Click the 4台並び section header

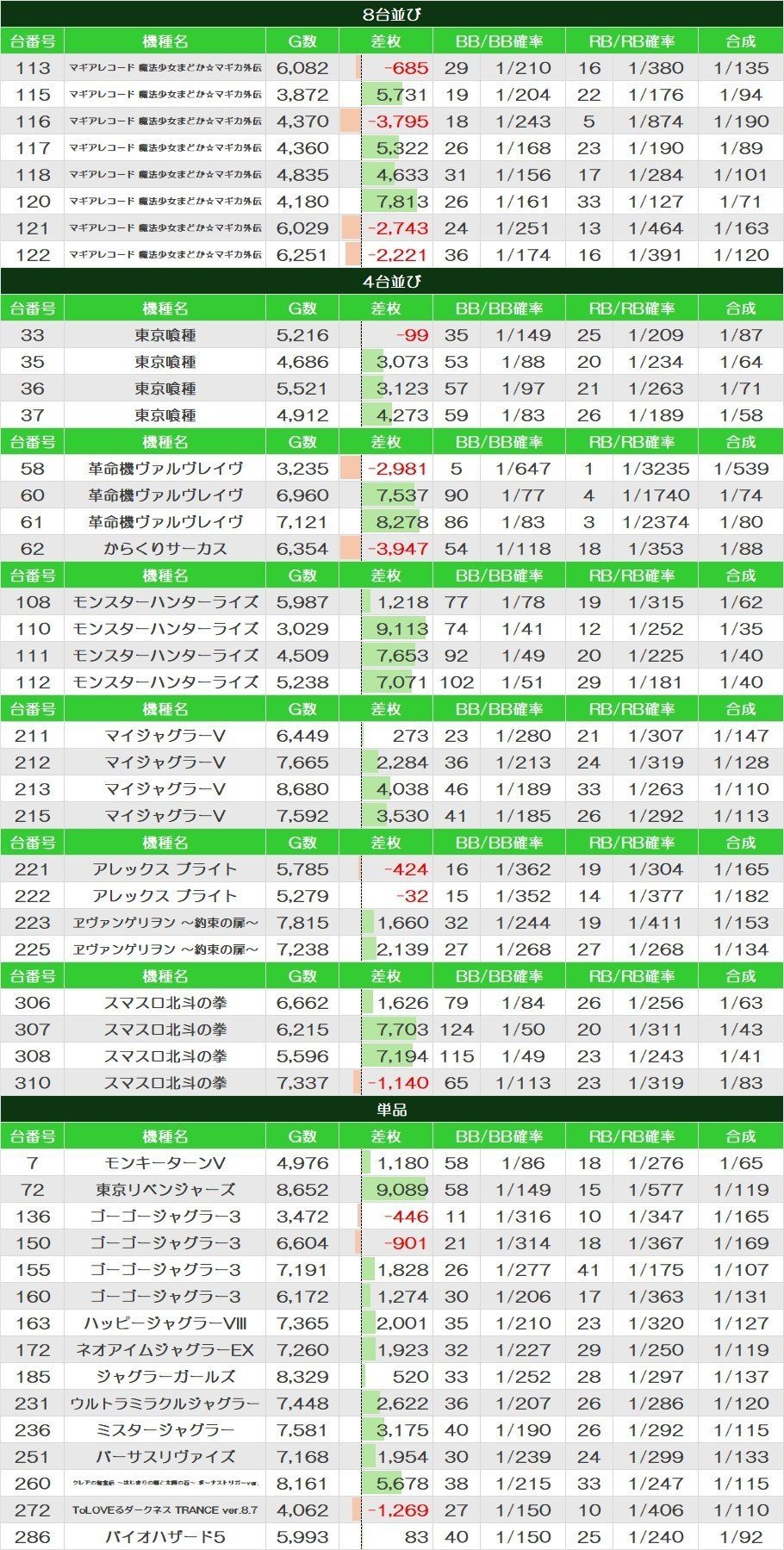[x=392, y=281]
